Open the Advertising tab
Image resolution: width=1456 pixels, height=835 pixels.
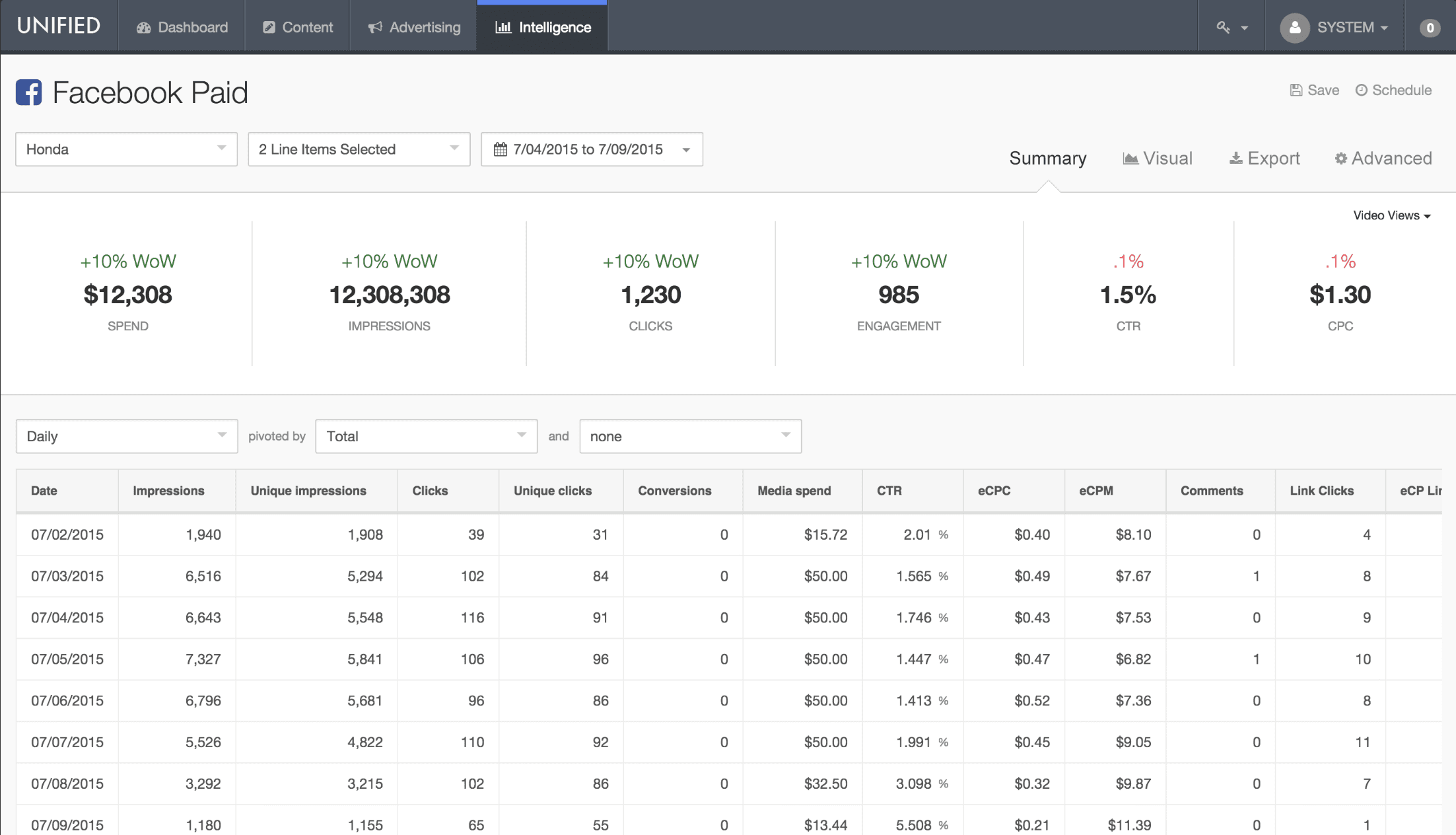pos(413,27)
